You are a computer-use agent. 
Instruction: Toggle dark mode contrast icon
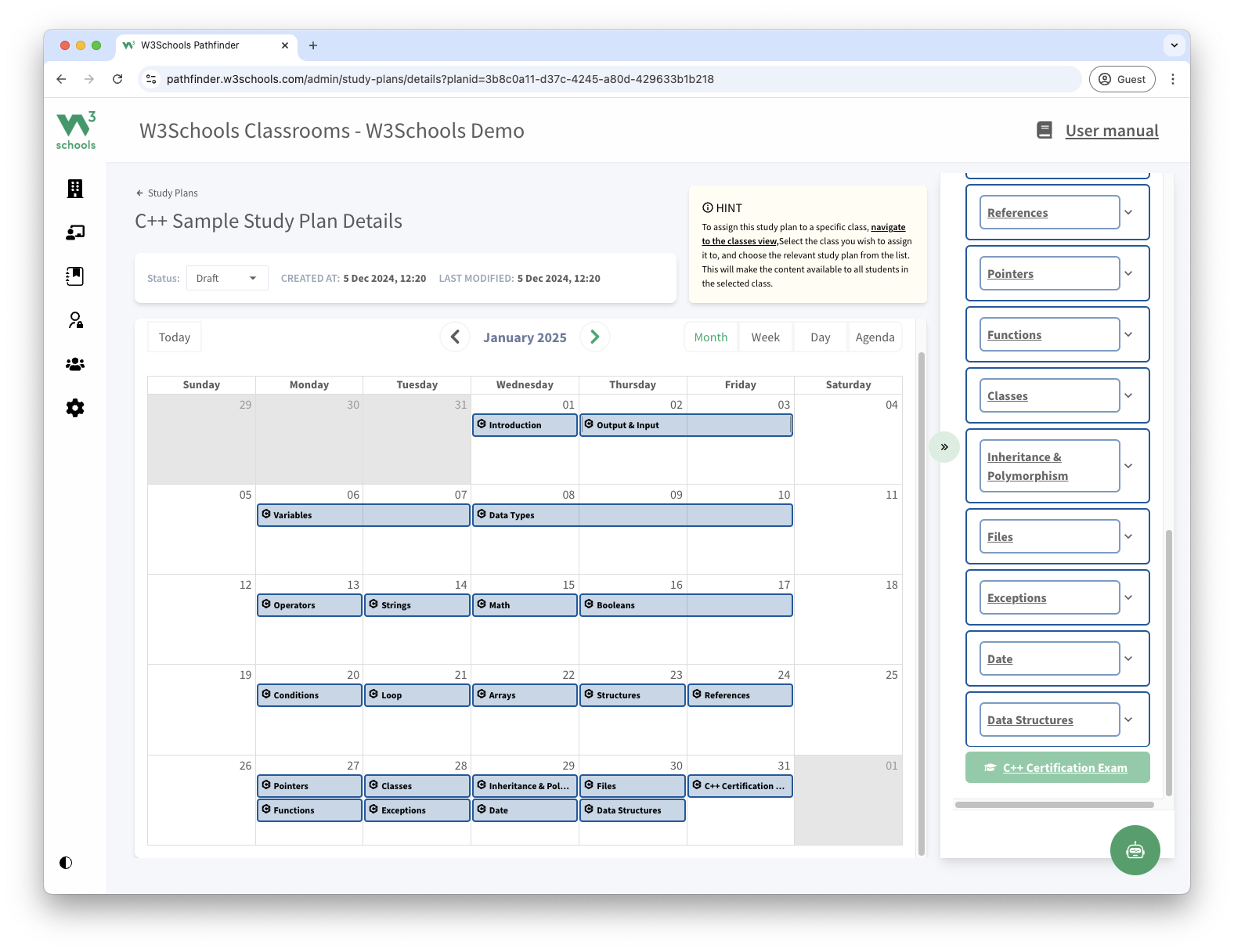pos(66,863)
